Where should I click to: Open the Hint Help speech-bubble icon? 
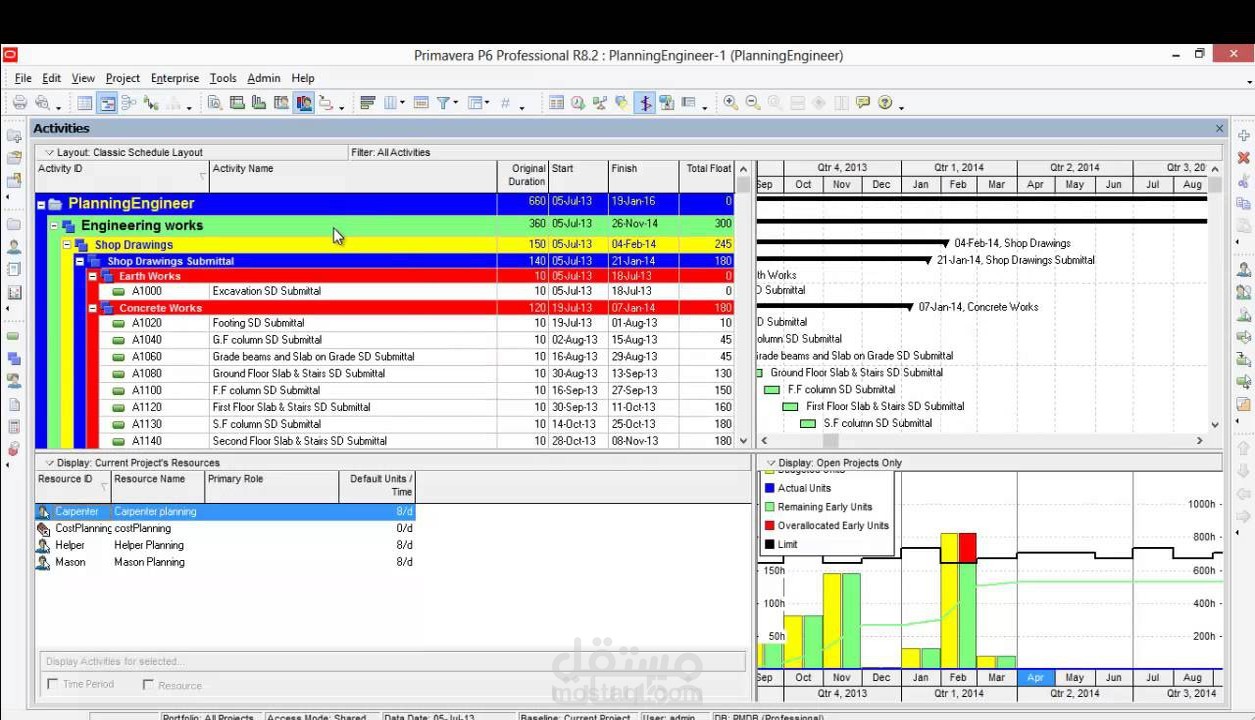click(863, 102)
